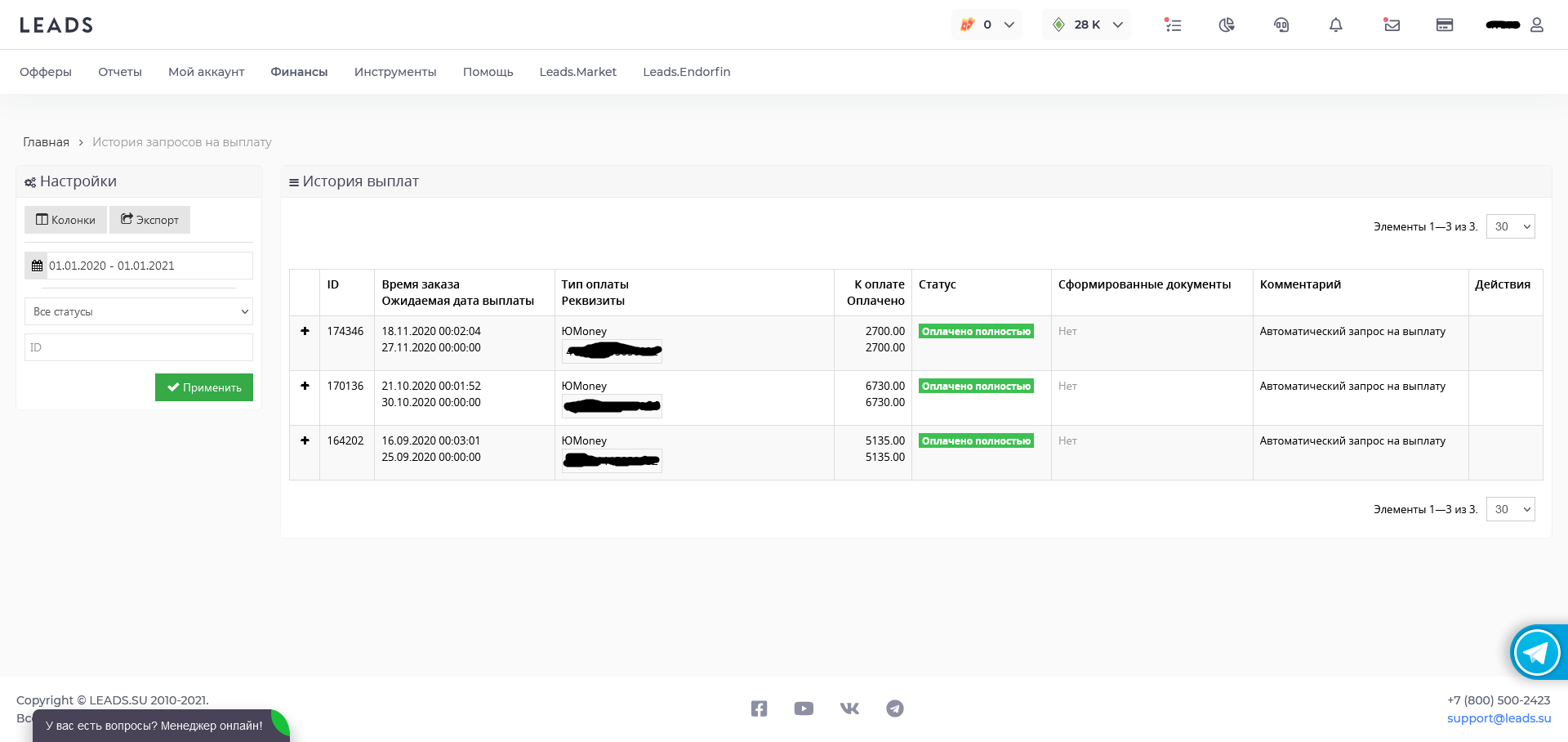
Task: Open support headset icon
Action: [1281, 25]
